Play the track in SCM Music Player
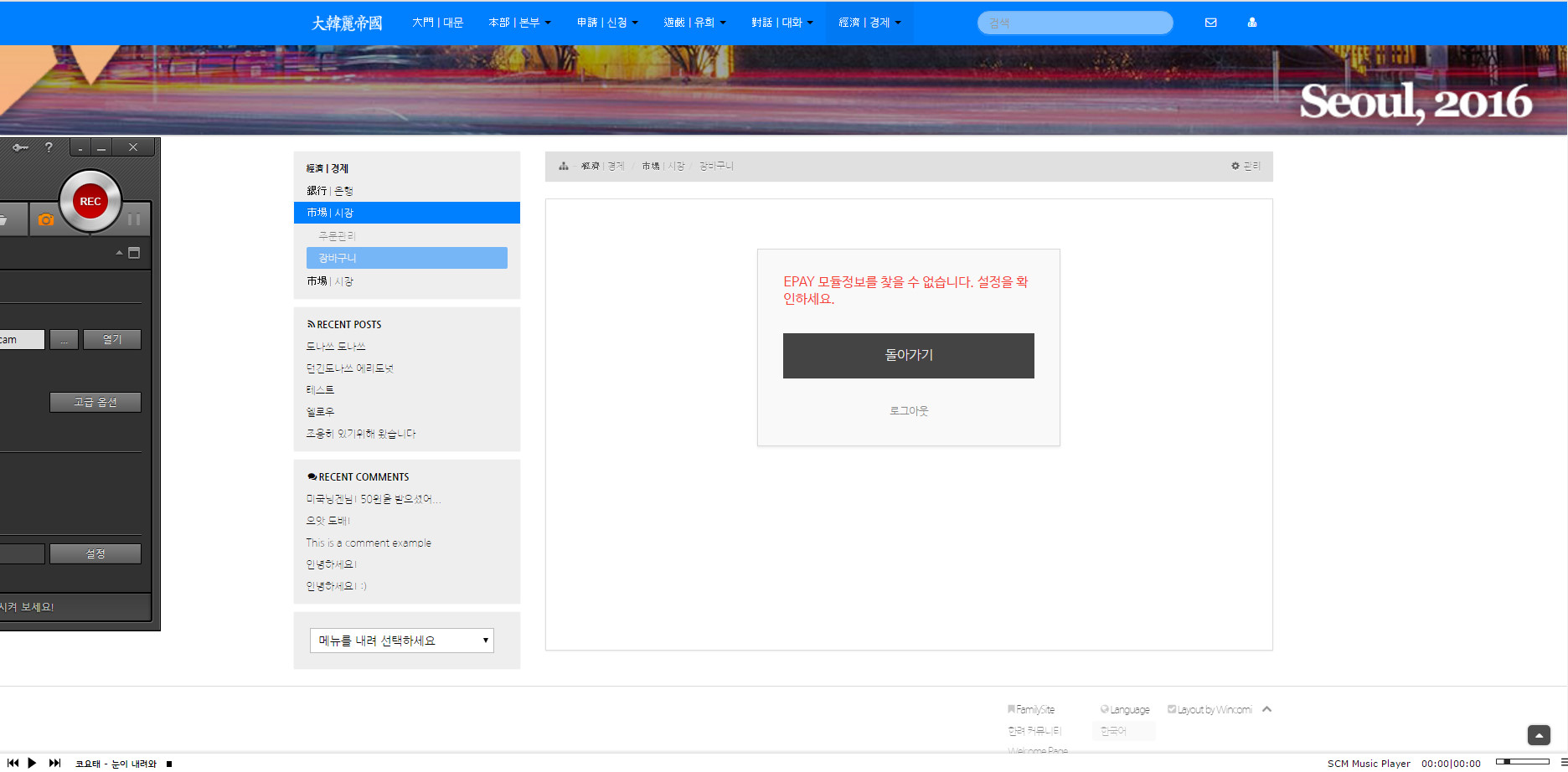 pos(32,763)
